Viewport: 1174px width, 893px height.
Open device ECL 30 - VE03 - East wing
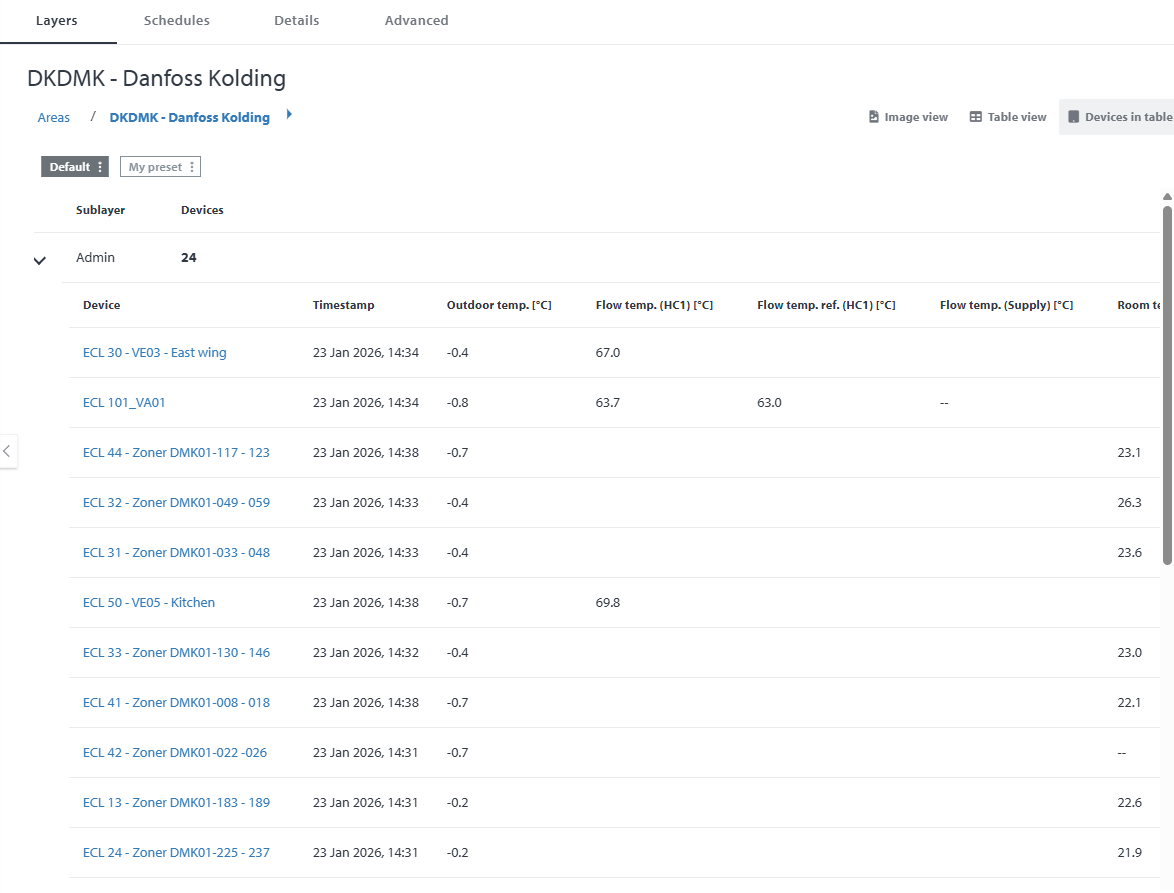(x=154, y=352)
